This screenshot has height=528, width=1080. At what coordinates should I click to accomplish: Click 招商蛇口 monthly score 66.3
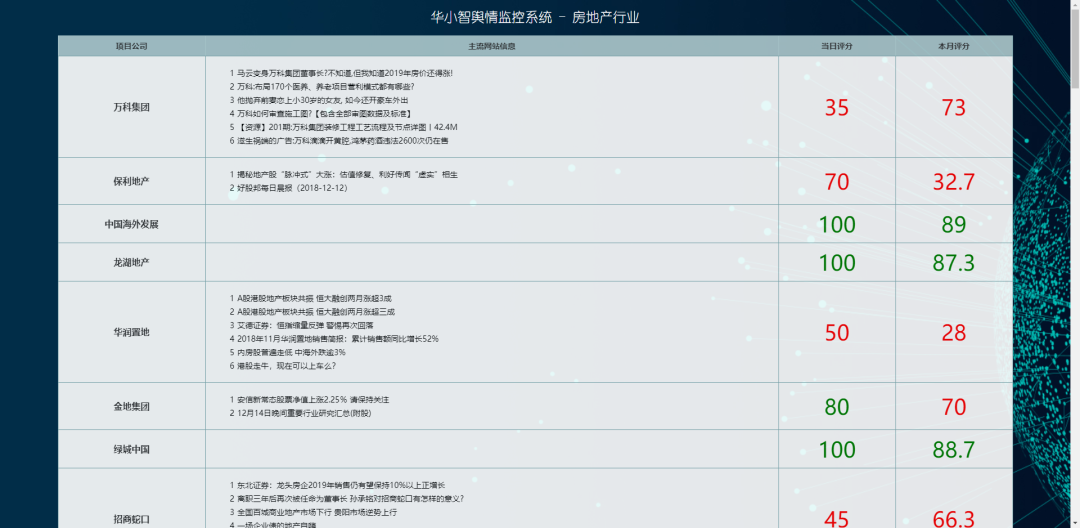pyautogui.click(x=954, y=519)
